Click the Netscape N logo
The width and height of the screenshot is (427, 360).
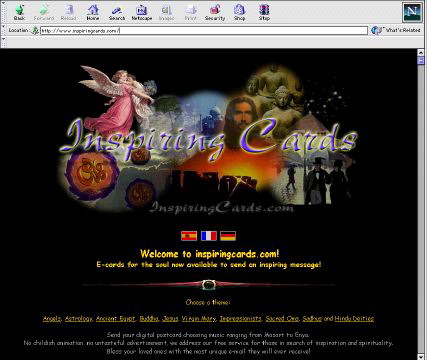point(412,12)
